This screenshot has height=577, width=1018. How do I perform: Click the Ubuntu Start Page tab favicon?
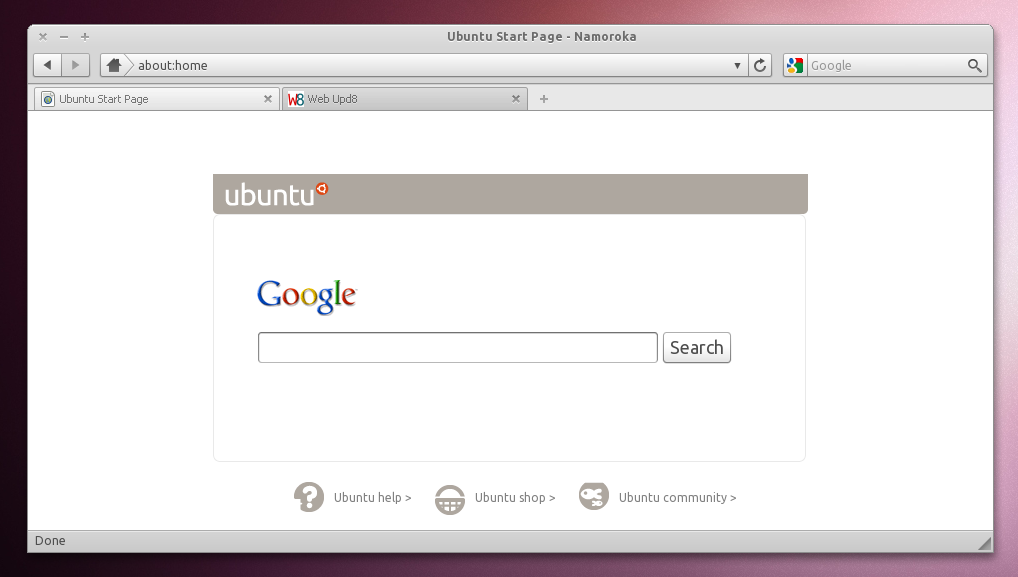tap(48, 99)
